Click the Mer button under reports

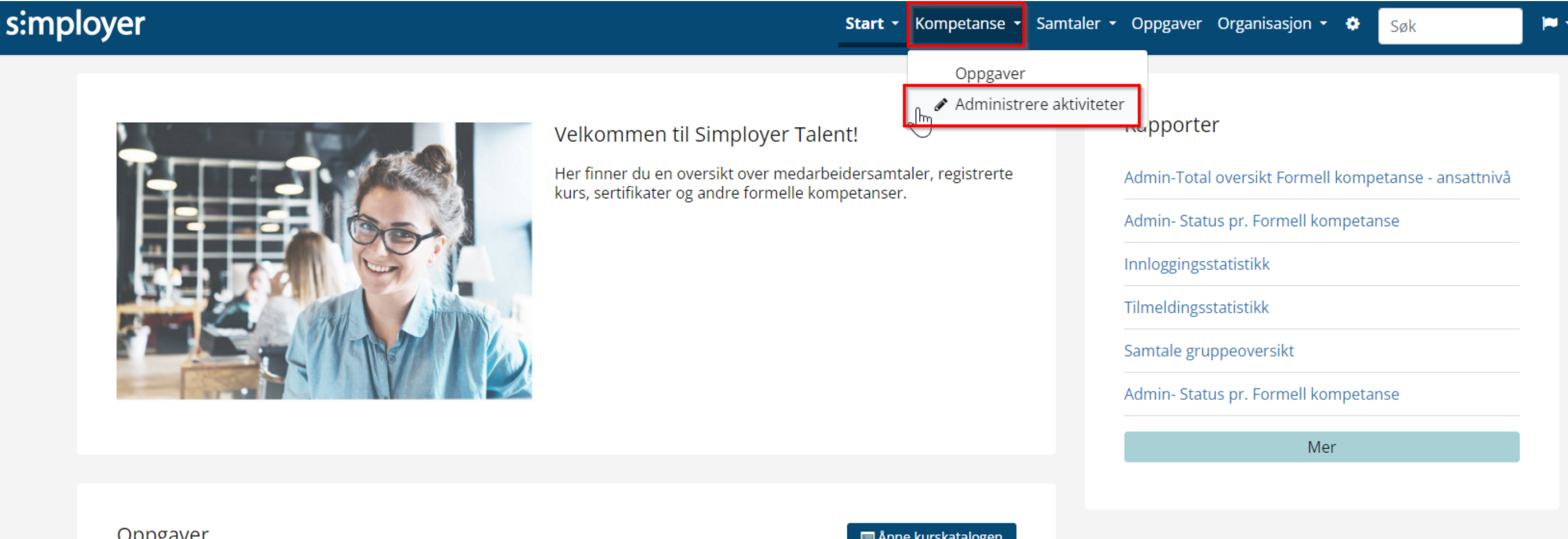point(1321,447)
